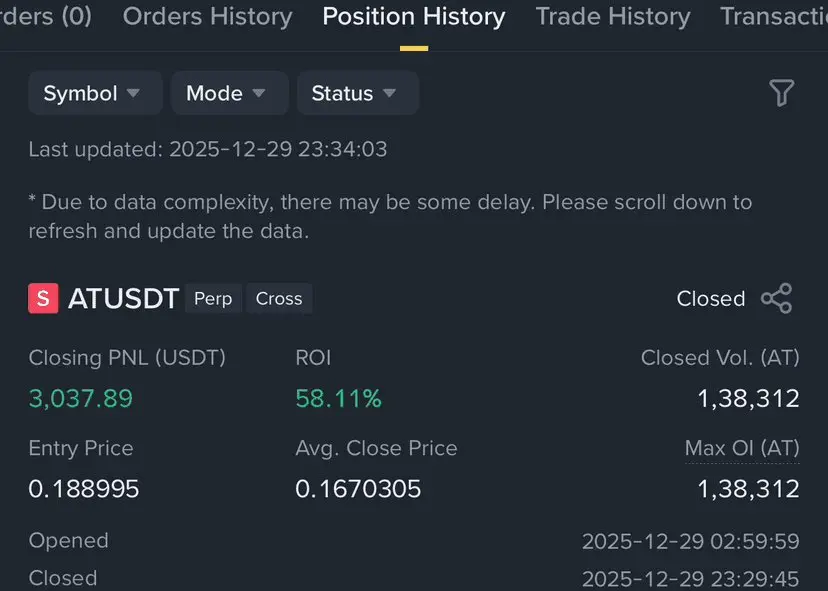Open the ATUSDT symbol link

pos(123,299)
